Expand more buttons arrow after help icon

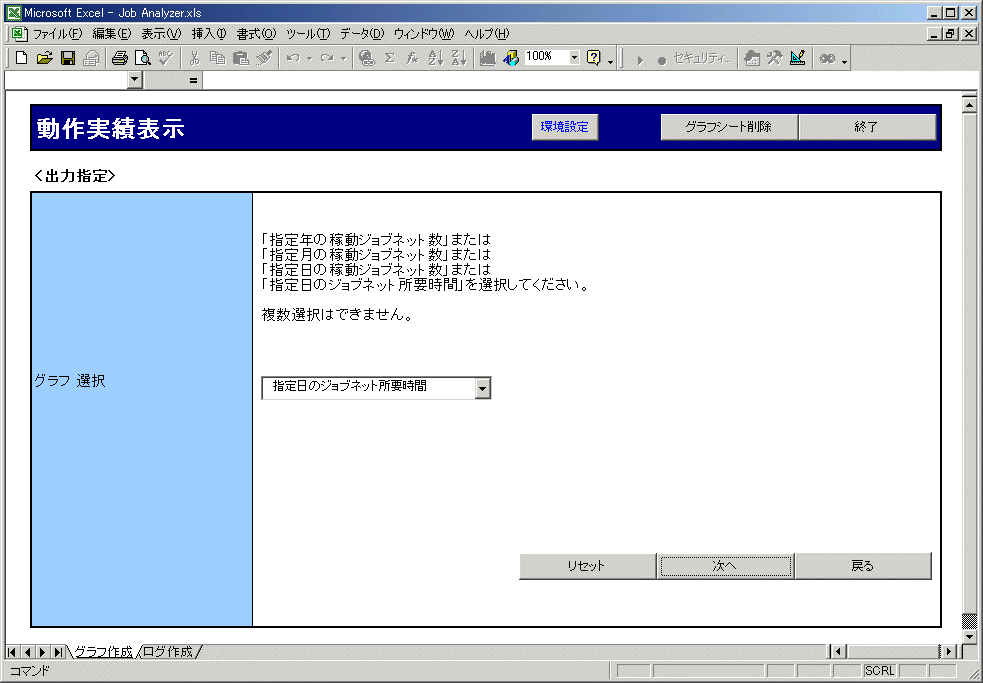tap(610, 60)
